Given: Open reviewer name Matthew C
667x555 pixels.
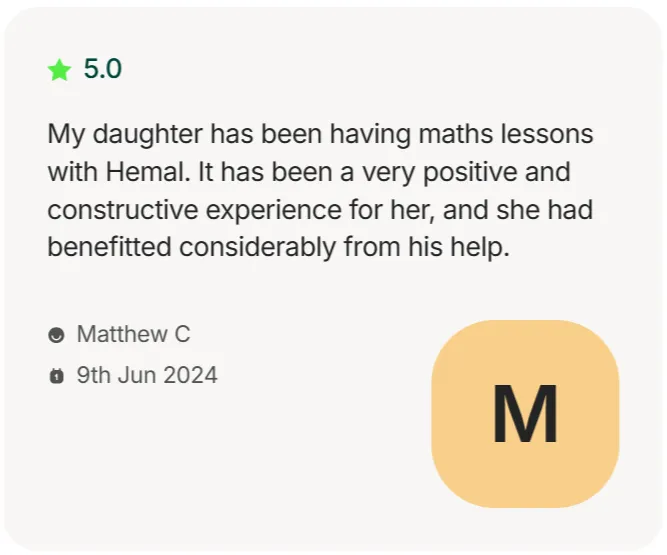Looking at the screenshot, I should click(134, 334).
